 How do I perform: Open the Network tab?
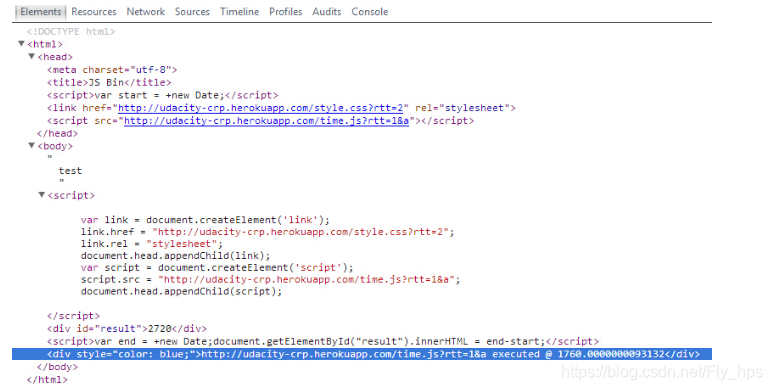145,12
